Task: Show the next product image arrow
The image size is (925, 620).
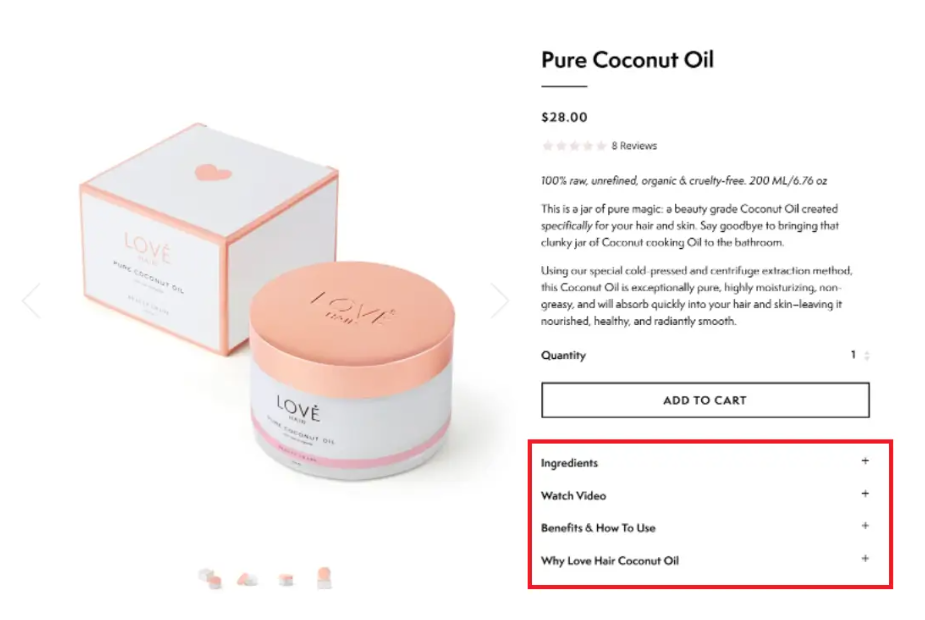Action: click(500, 301)
